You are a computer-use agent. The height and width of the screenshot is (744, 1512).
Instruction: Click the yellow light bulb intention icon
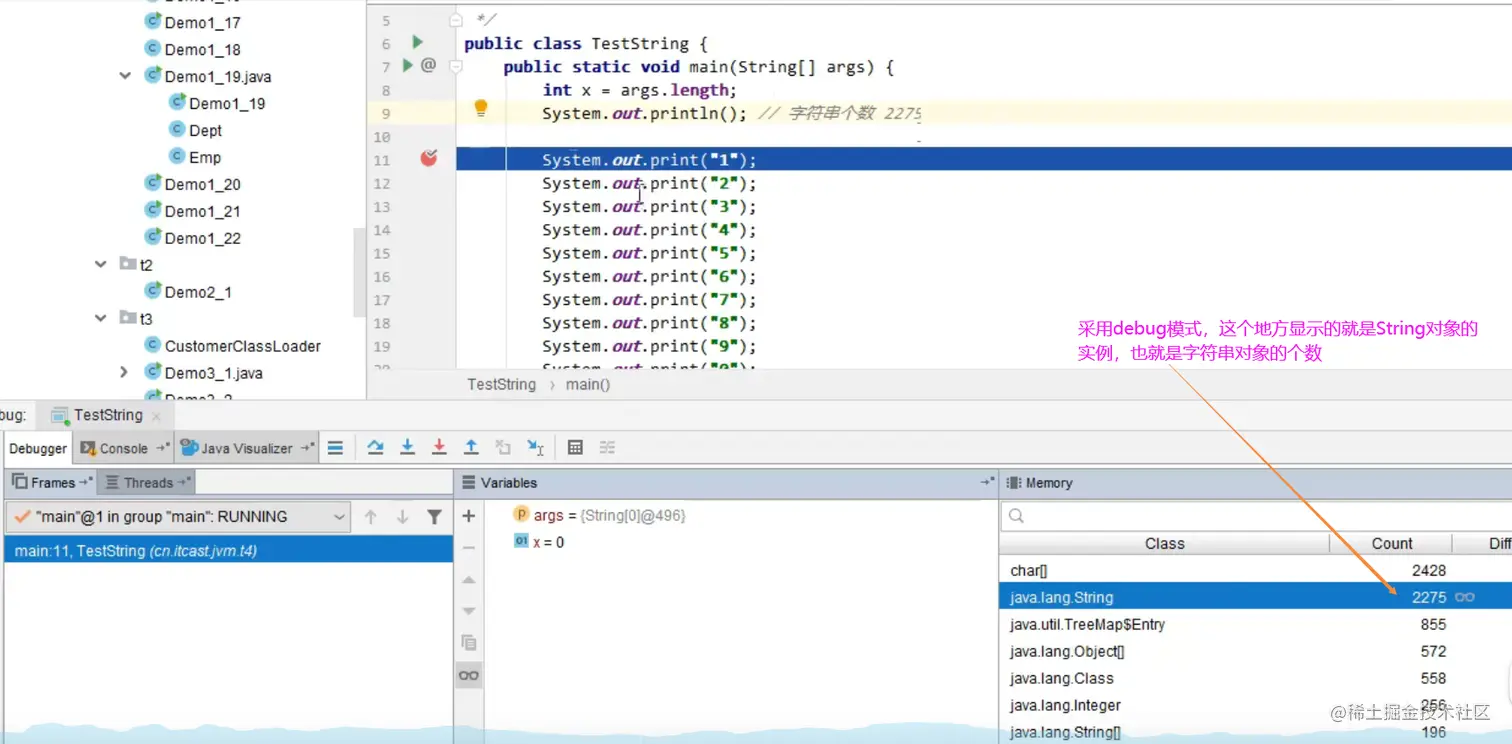coord(481,108)
